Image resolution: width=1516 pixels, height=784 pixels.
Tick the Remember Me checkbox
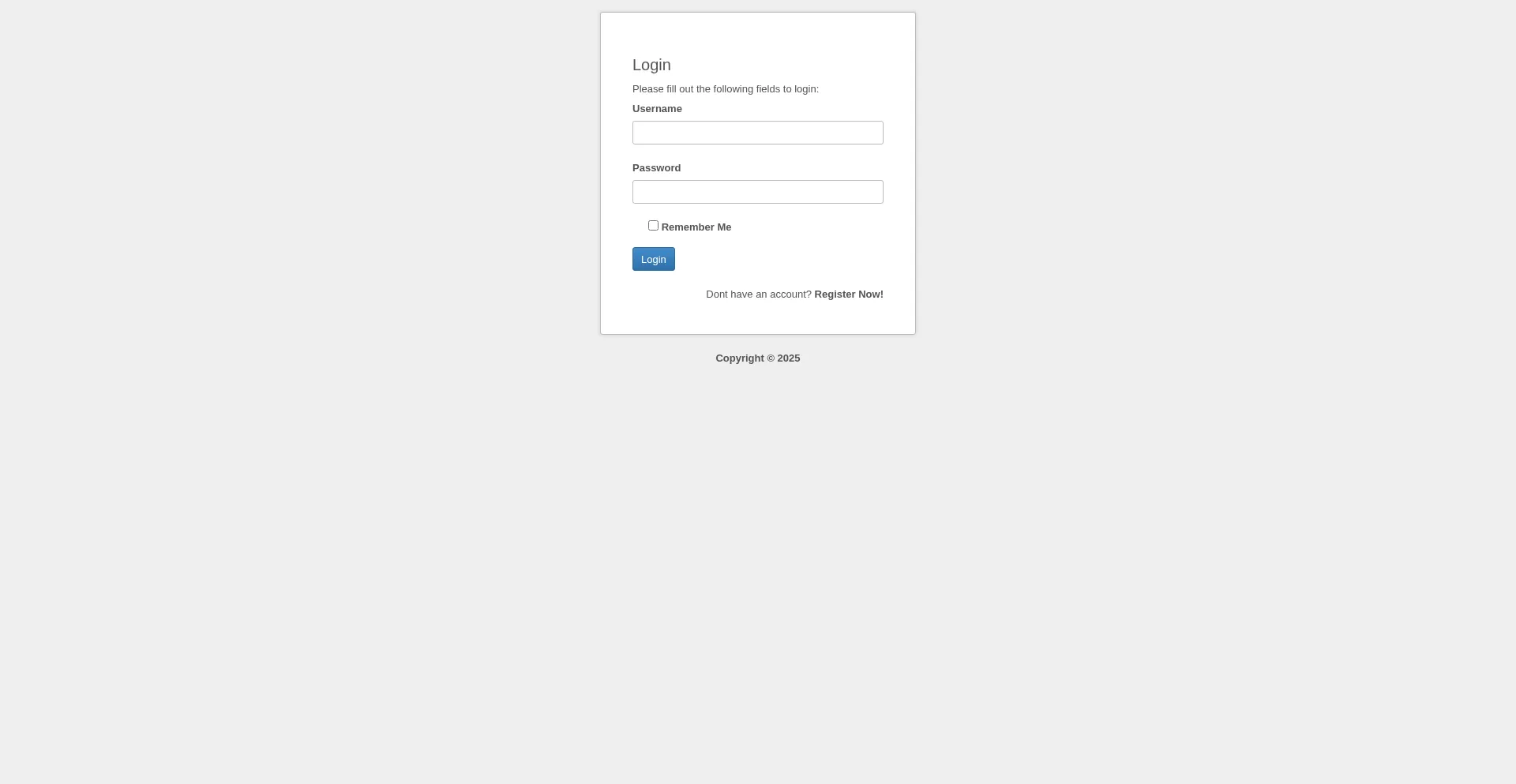tap(653, 226)
